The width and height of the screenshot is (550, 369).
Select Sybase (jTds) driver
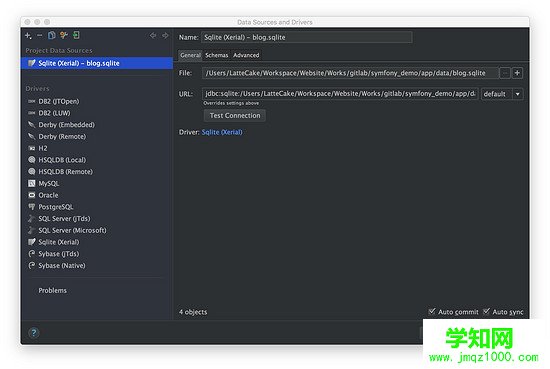59,254
